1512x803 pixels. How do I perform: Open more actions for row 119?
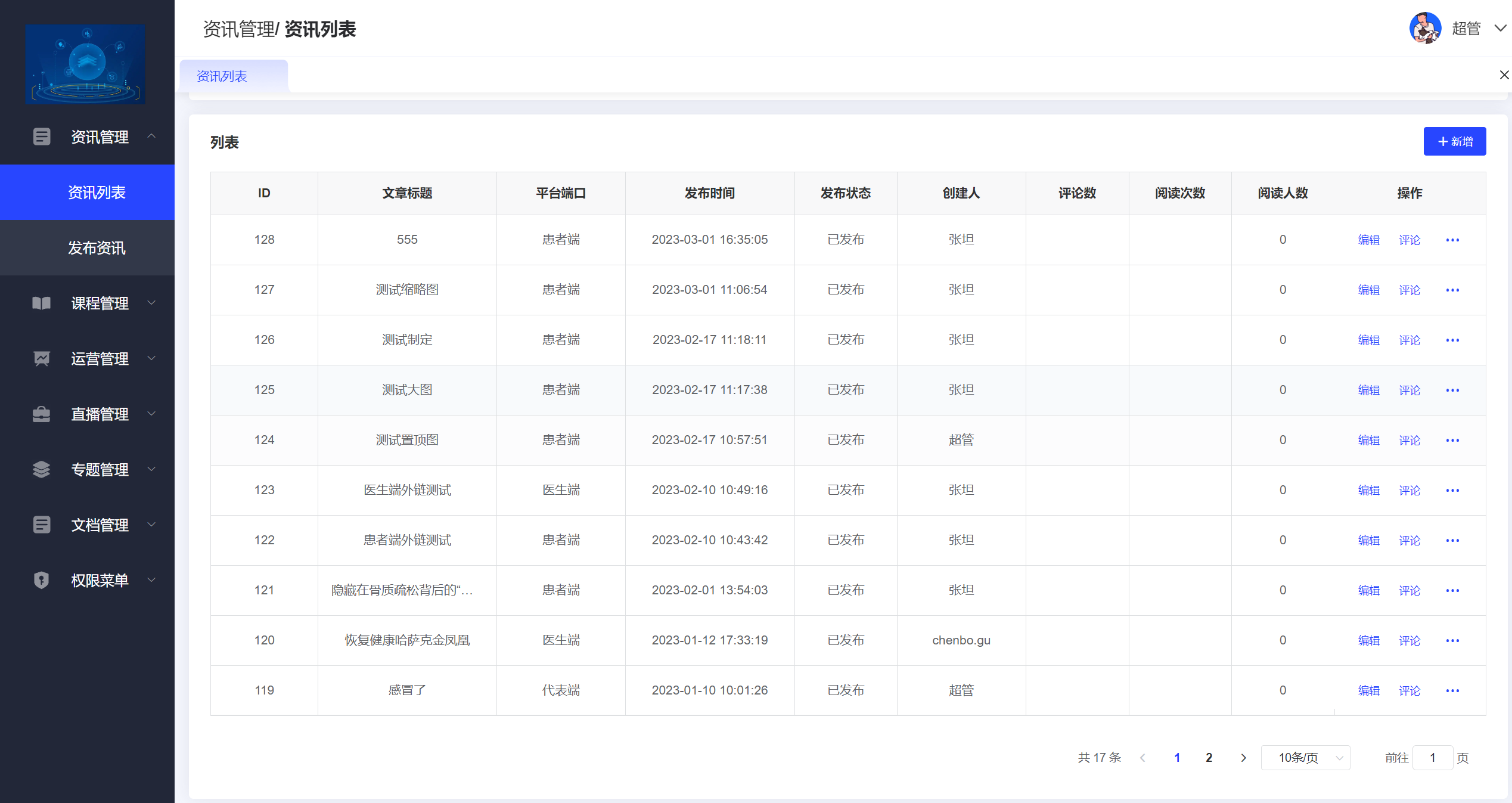pos(1452,690)
